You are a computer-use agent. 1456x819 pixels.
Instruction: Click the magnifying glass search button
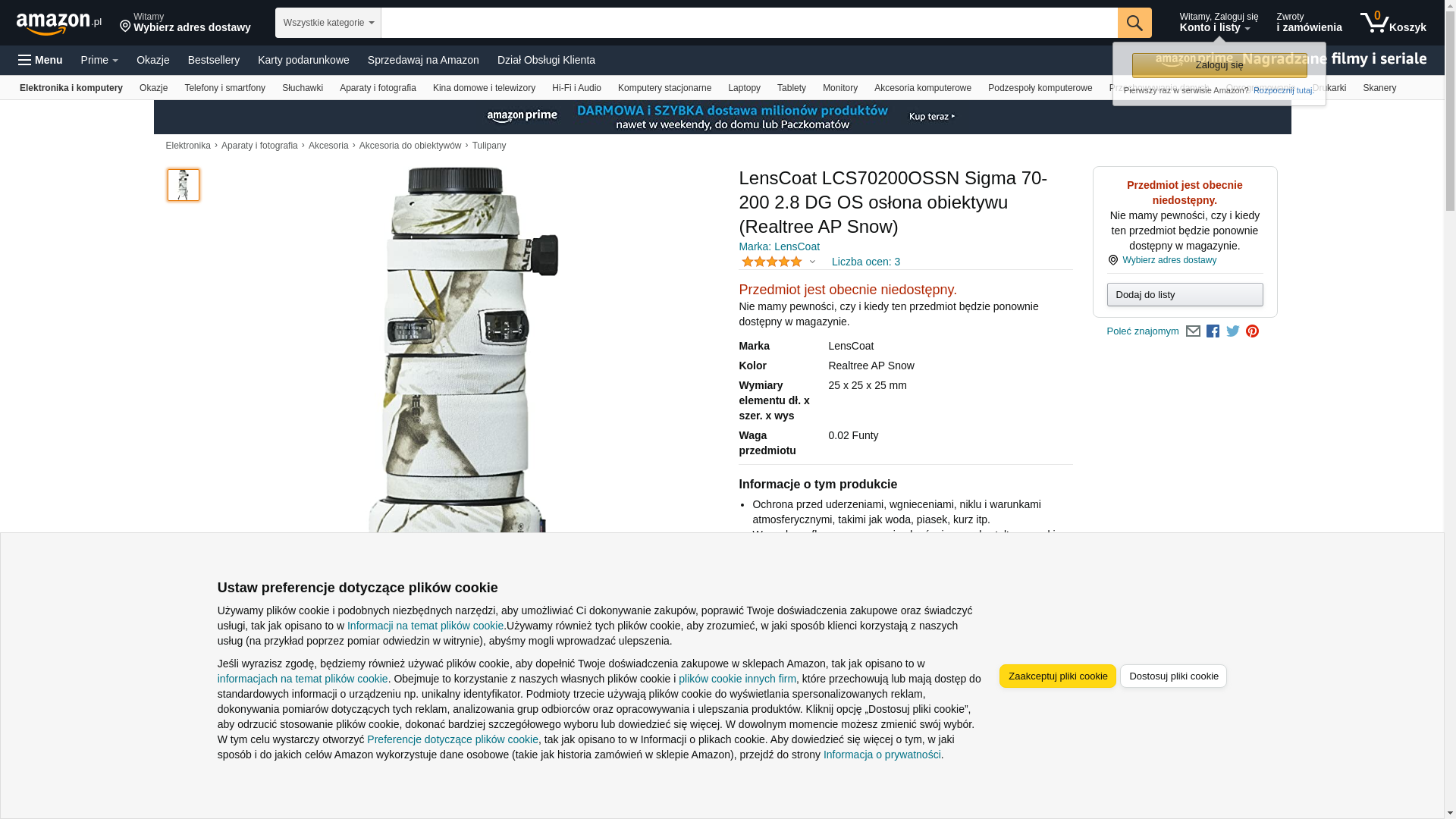pos(1134,23)
